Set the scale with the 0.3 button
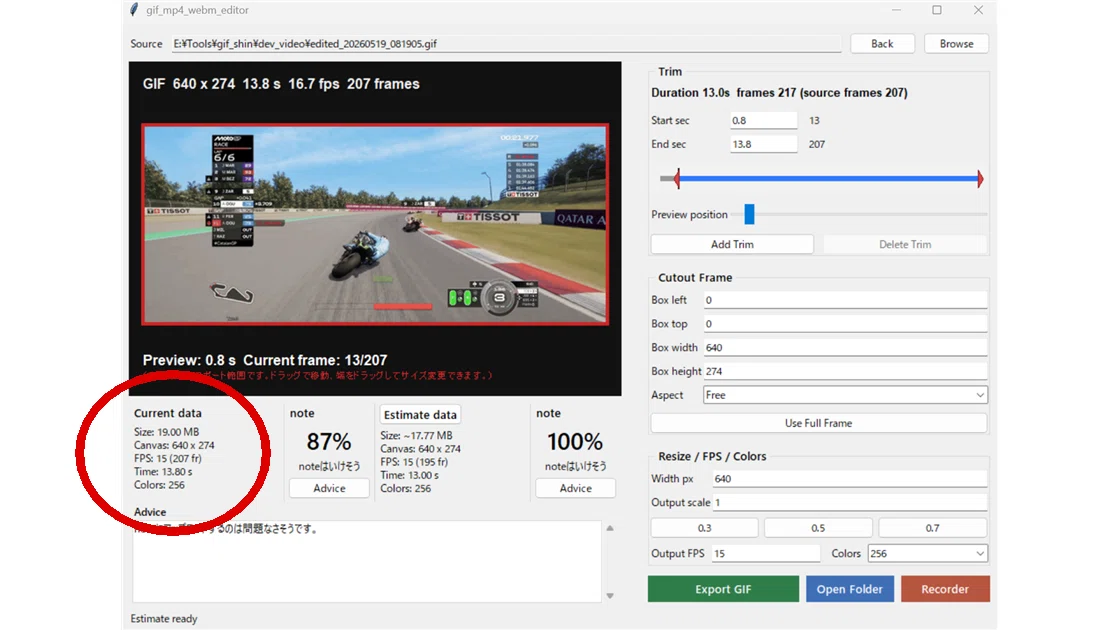The height and width of the screenshot is (630, 1120). [704, 528]
